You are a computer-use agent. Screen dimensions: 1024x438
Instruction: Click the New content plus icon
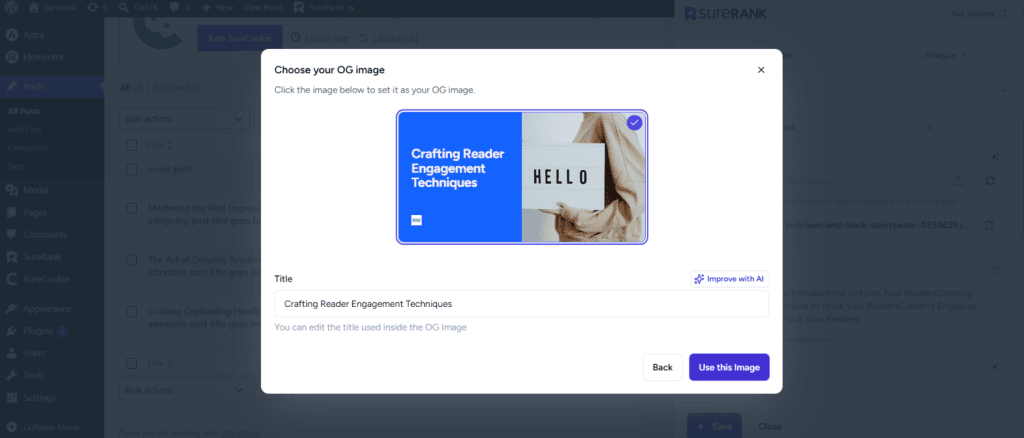206,8
